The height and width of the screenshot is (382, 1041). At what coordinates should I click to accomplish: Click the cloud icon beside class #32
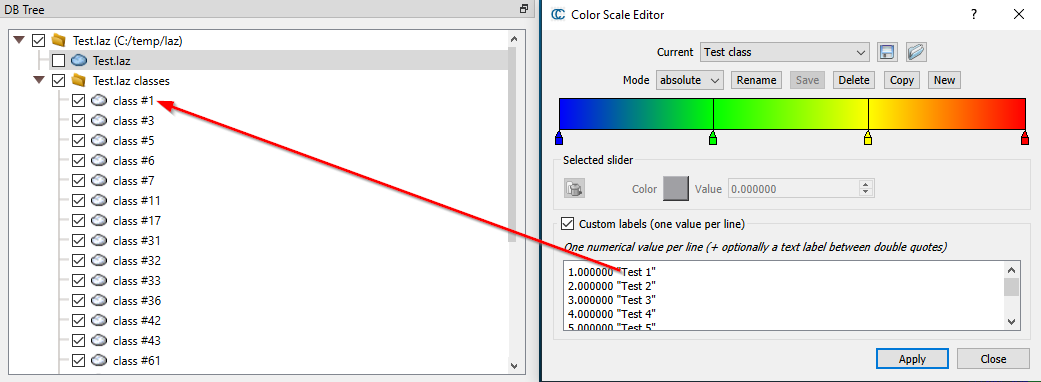pyautogui.click(x=99, y=260)
